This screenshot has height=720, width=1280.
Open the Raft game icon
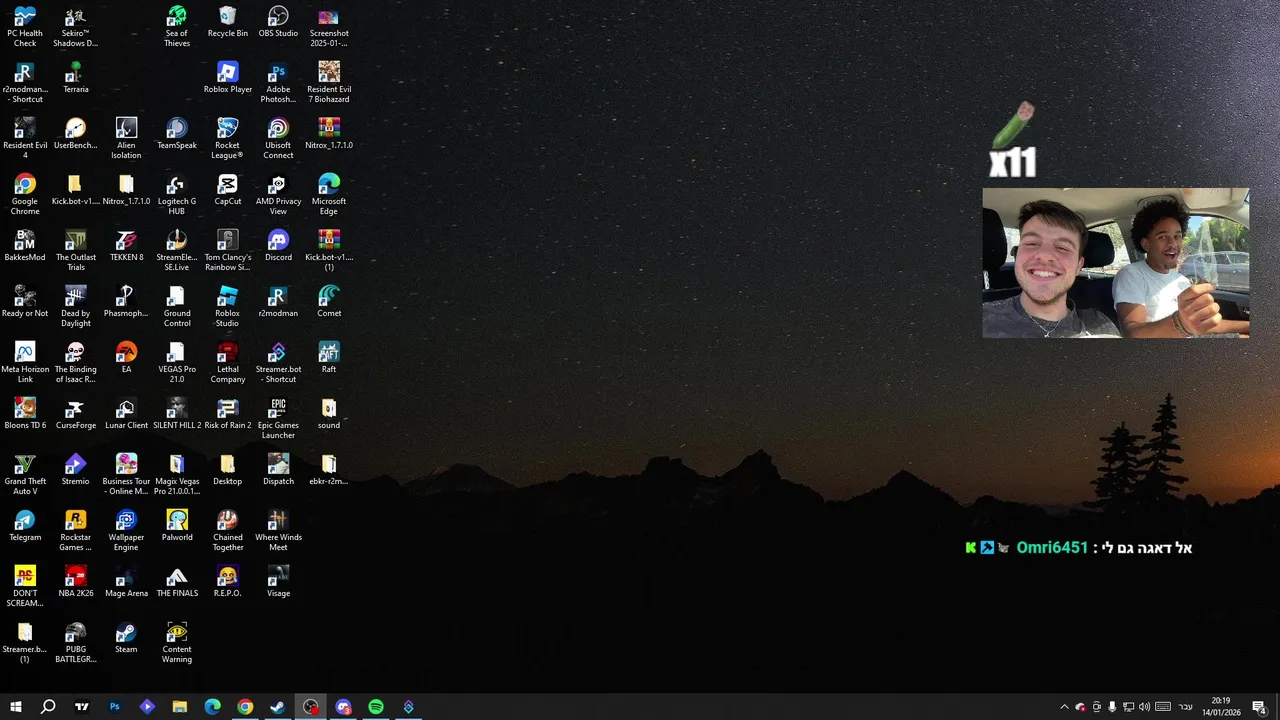pyautogui.click(x=329, y=358)
